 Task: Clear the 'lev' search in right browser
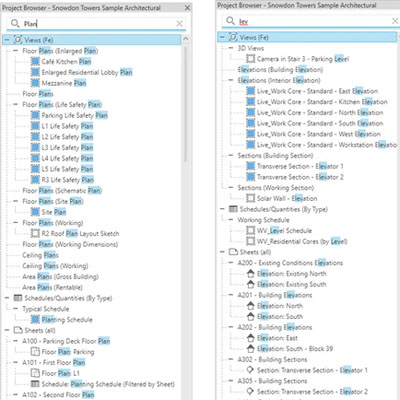(395, 21)
